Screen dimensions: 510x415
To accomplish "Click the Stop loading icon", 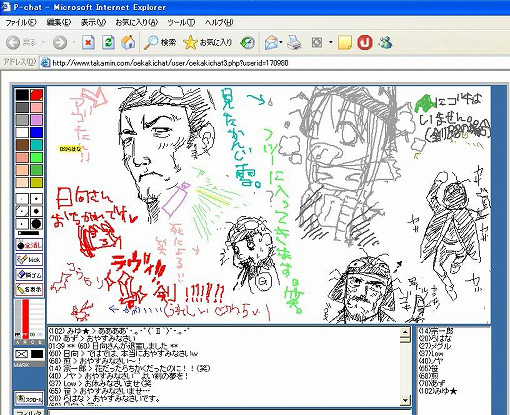I will coord(88,43).
